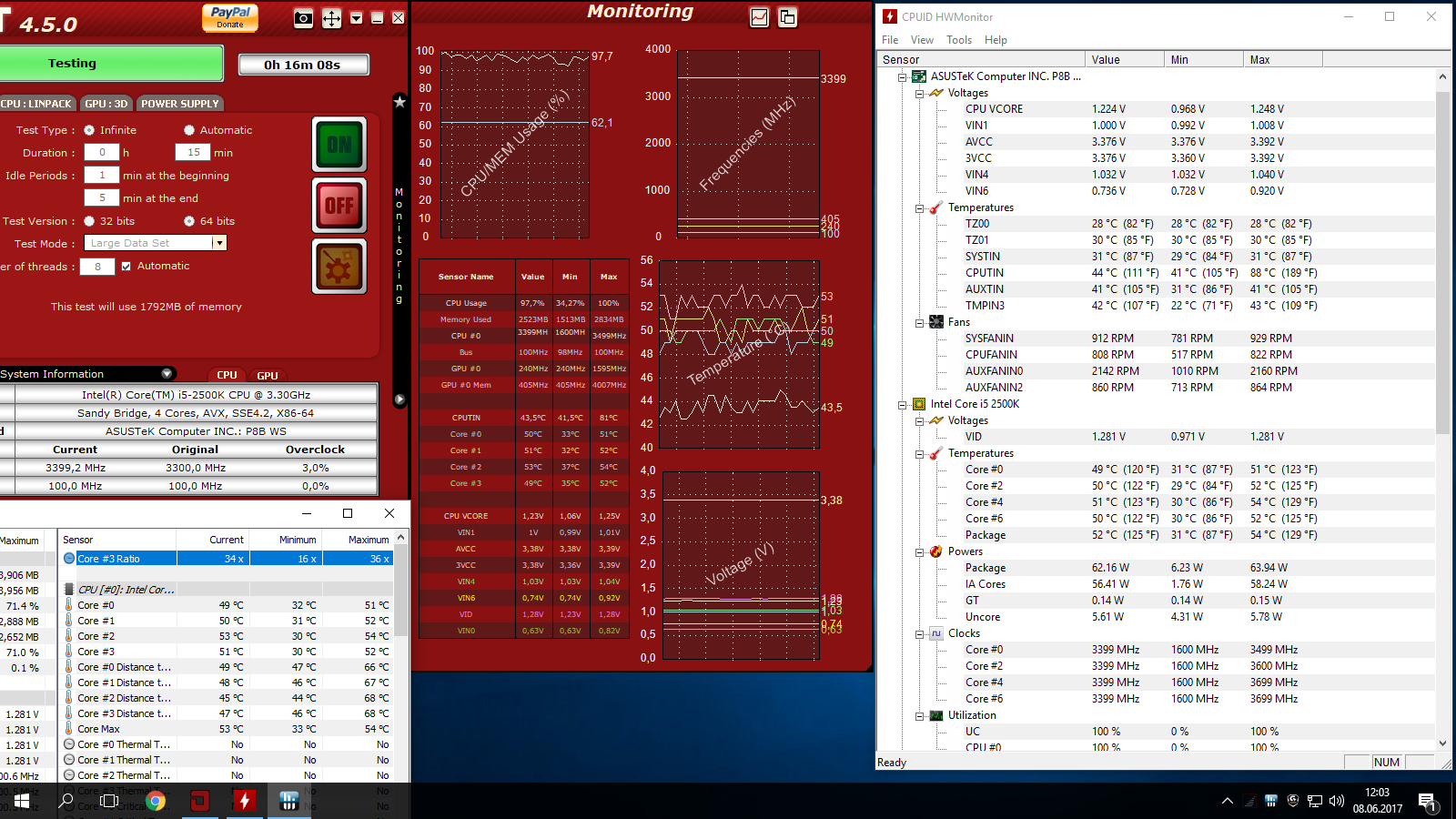The image size is (1456, 819).
Task: Click the red OFF stop button
Action: click(x=339, y=206)
